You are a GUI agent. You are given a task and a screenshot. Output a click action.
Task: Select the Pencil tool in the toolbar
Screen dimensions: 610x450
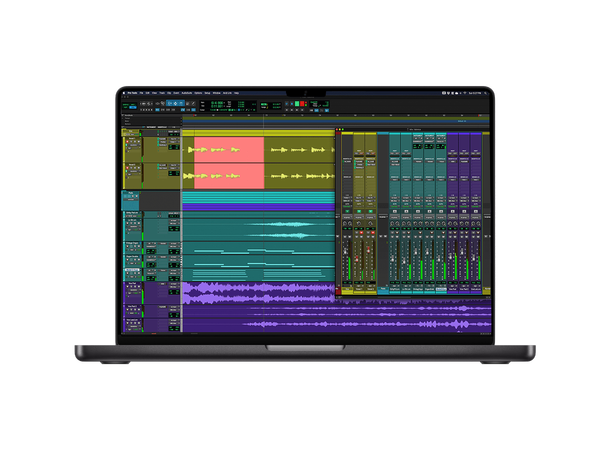click(x=193, y=103)
